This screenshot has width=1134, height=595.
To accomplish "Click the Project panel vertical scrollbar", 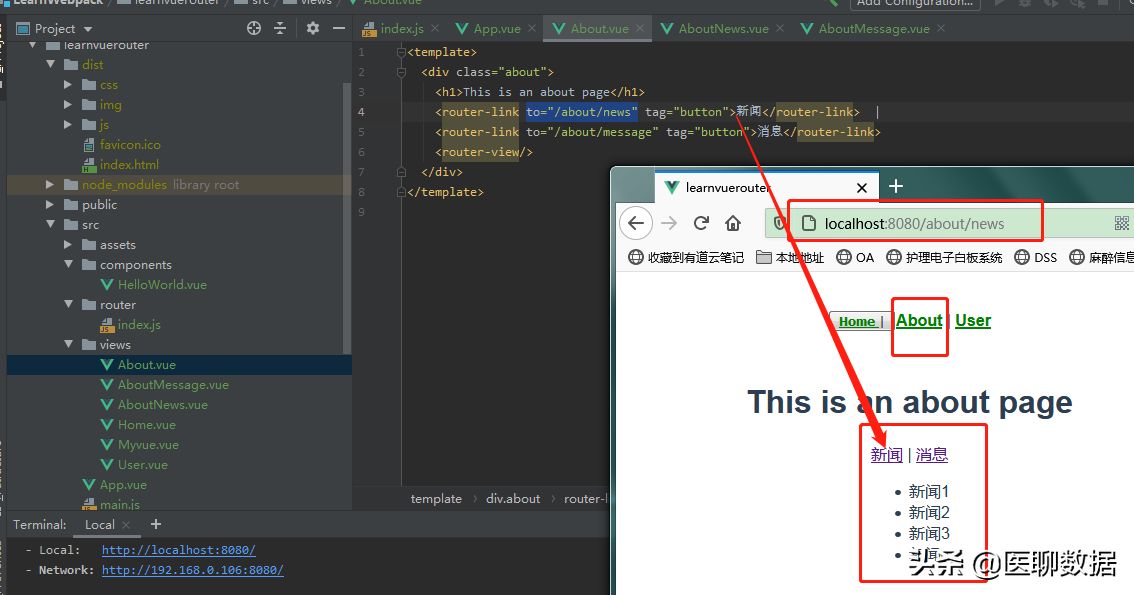I will click(x=347, y=217).
